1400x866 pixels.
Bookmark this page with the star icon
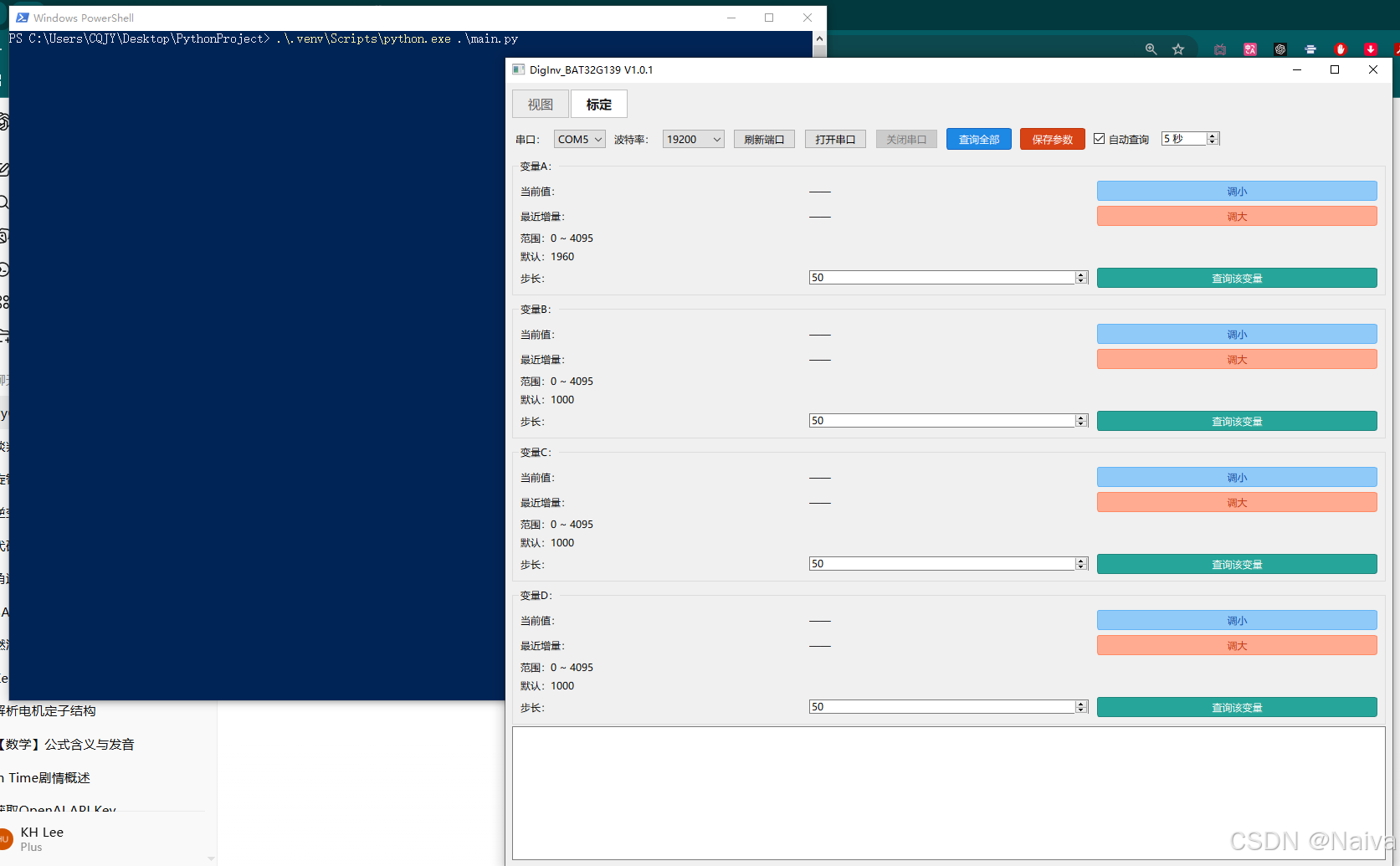(x=1178, y=49)
